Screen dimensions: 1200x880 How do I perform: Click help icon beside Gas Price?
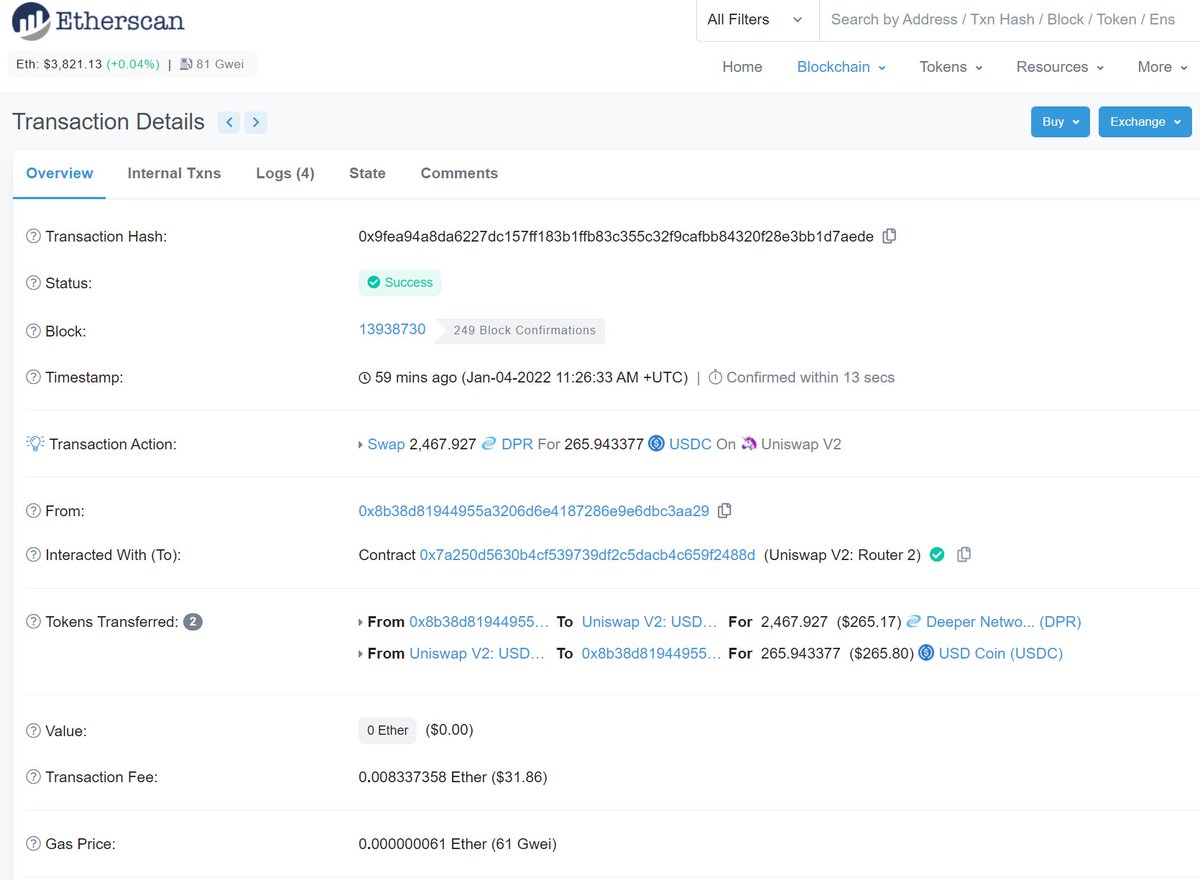(34, 844)
